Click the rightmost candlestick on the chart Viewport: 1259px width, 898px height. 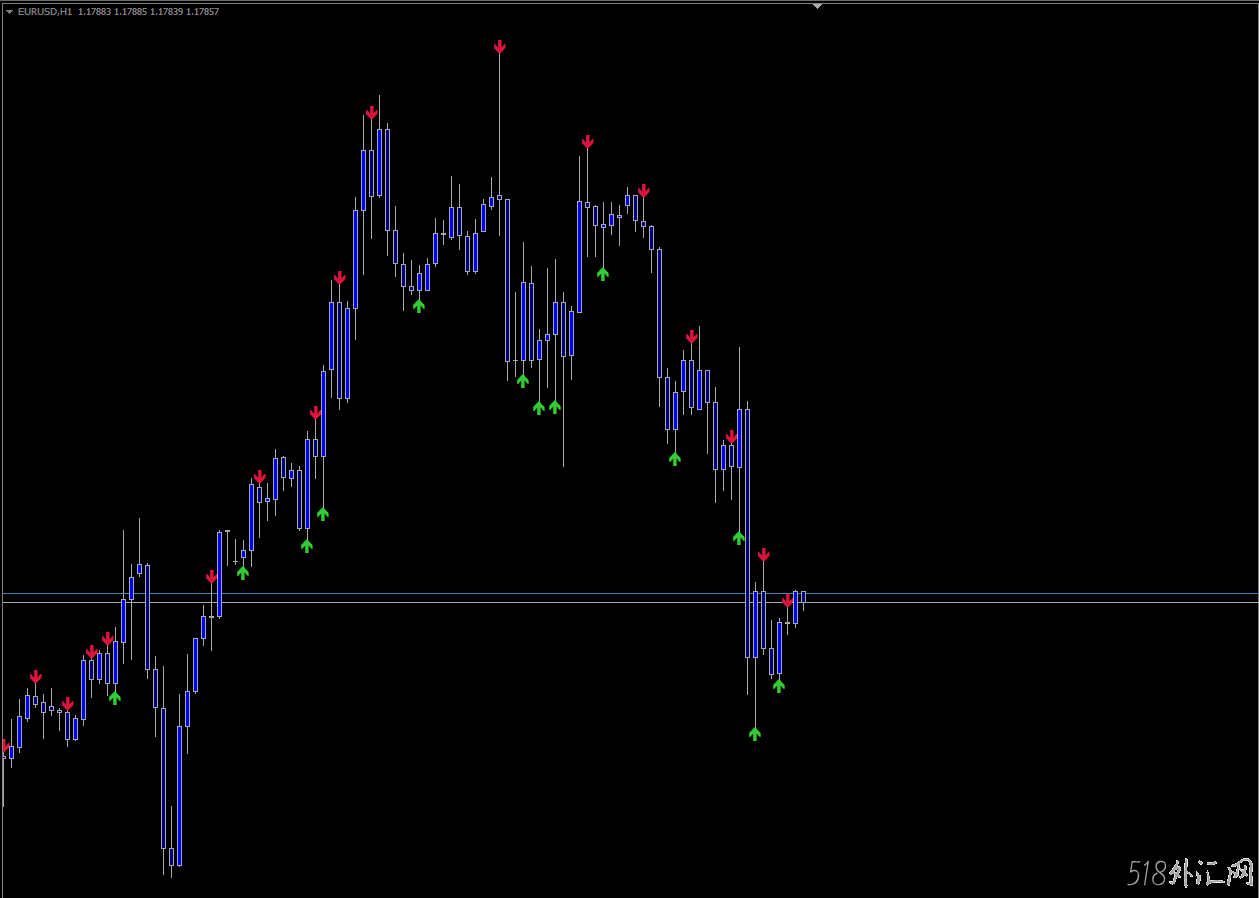point(803,598)
